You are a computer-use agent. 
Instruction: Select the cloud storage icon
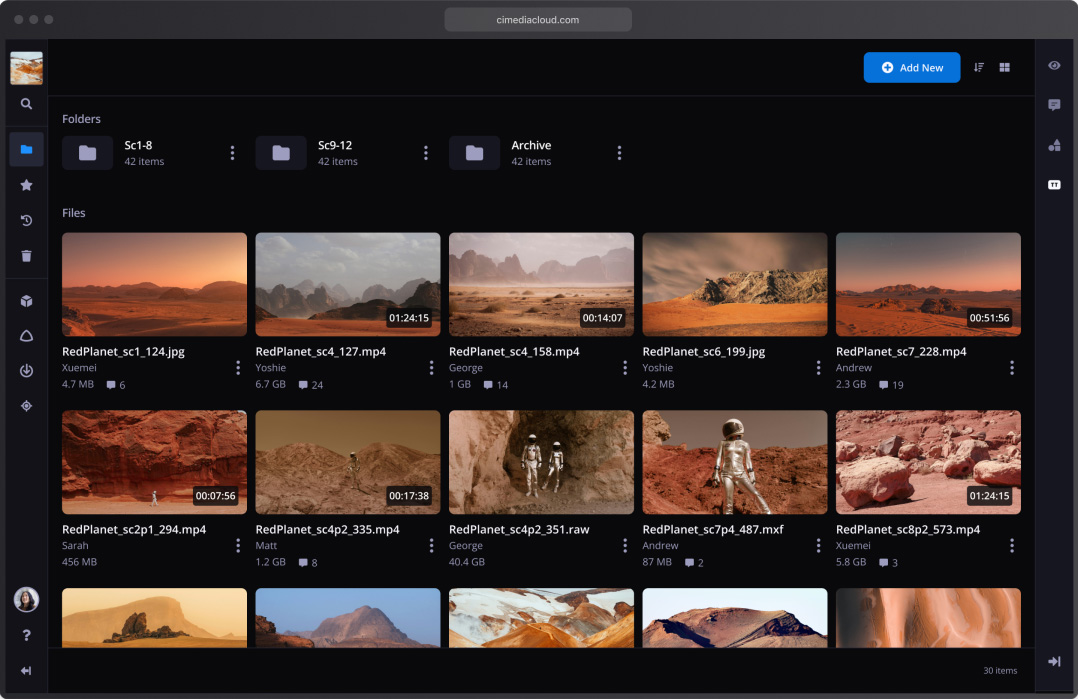pyautogui.click(x=26, y=336)
